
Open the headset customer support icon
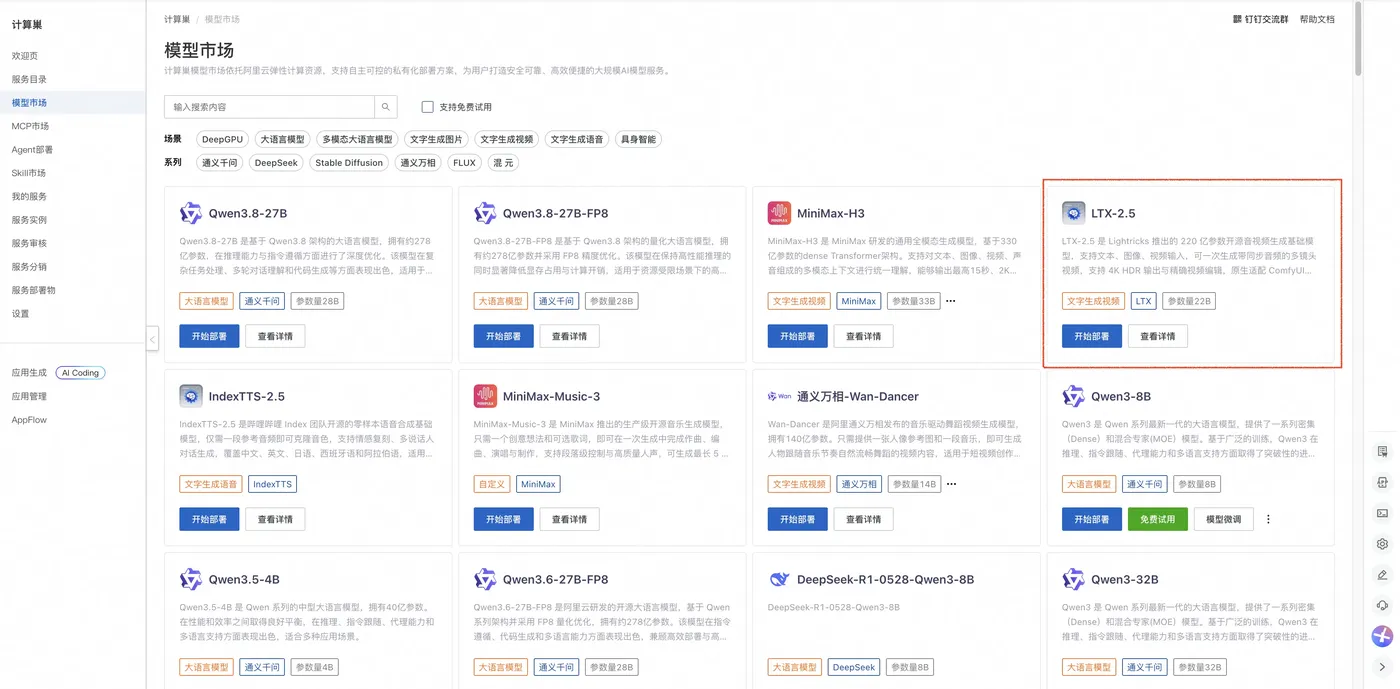[1382, 606]
